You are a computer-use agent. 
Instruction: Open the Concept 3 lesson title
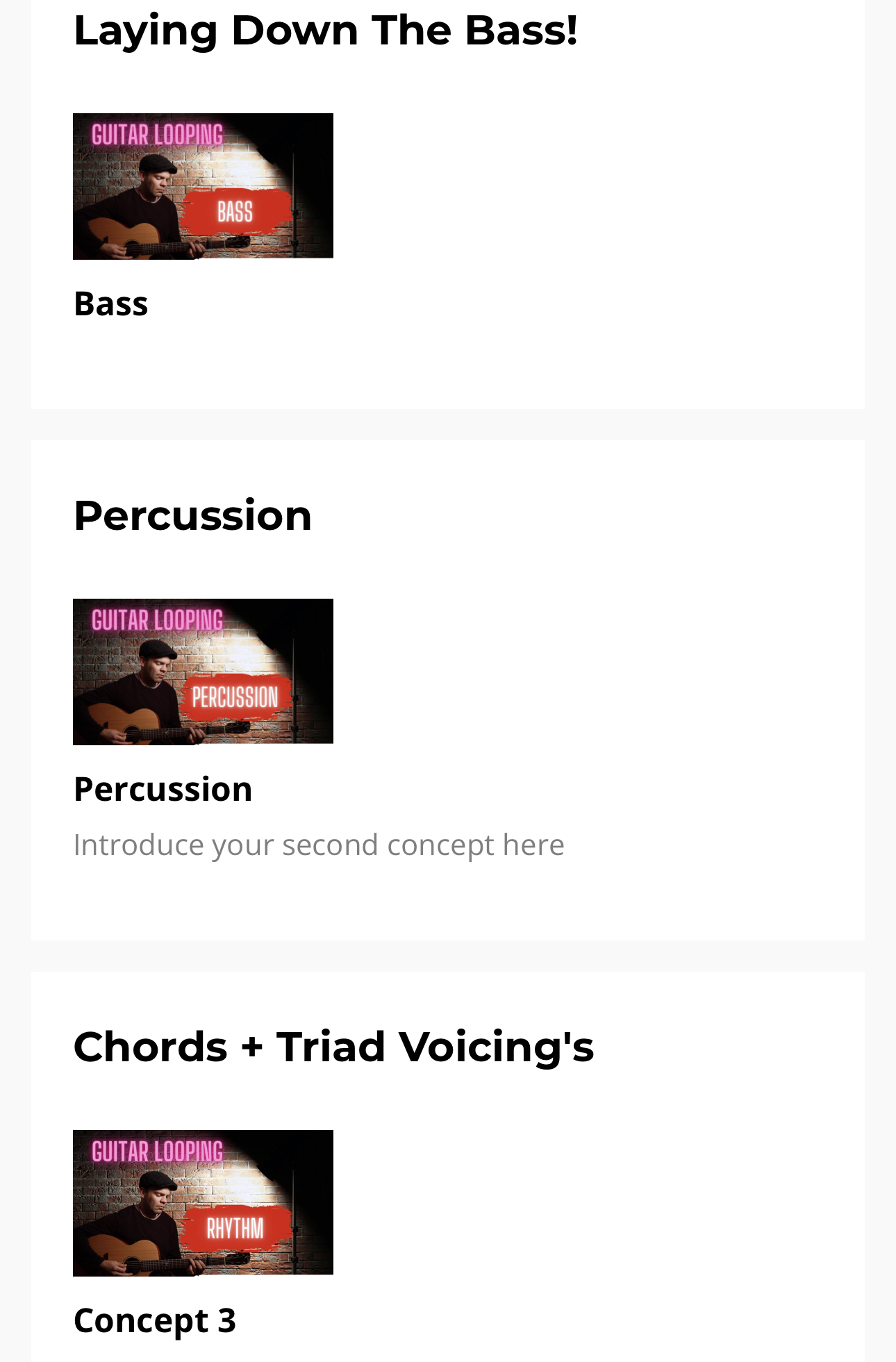[155, 1320]
